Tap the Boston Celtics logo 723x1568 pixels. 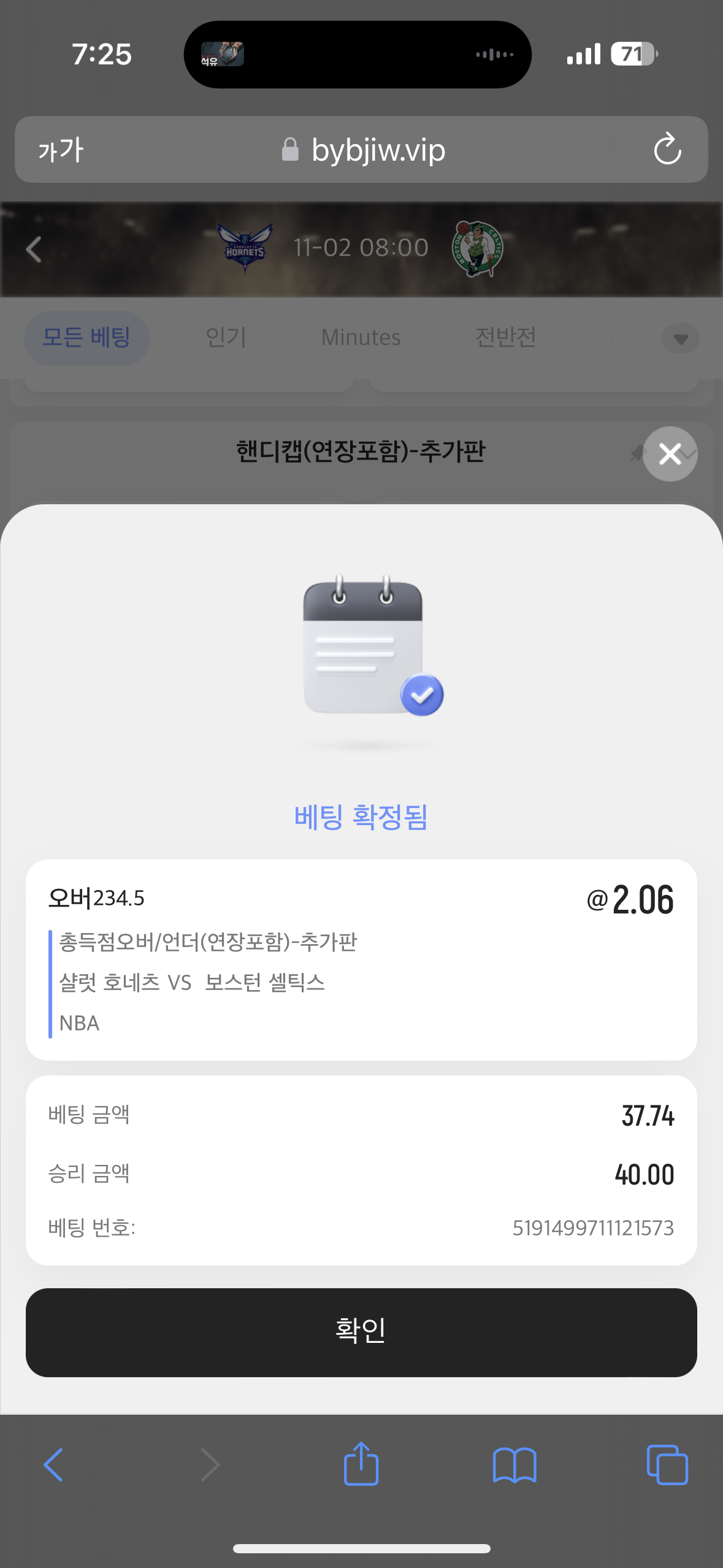coord(478,249)
